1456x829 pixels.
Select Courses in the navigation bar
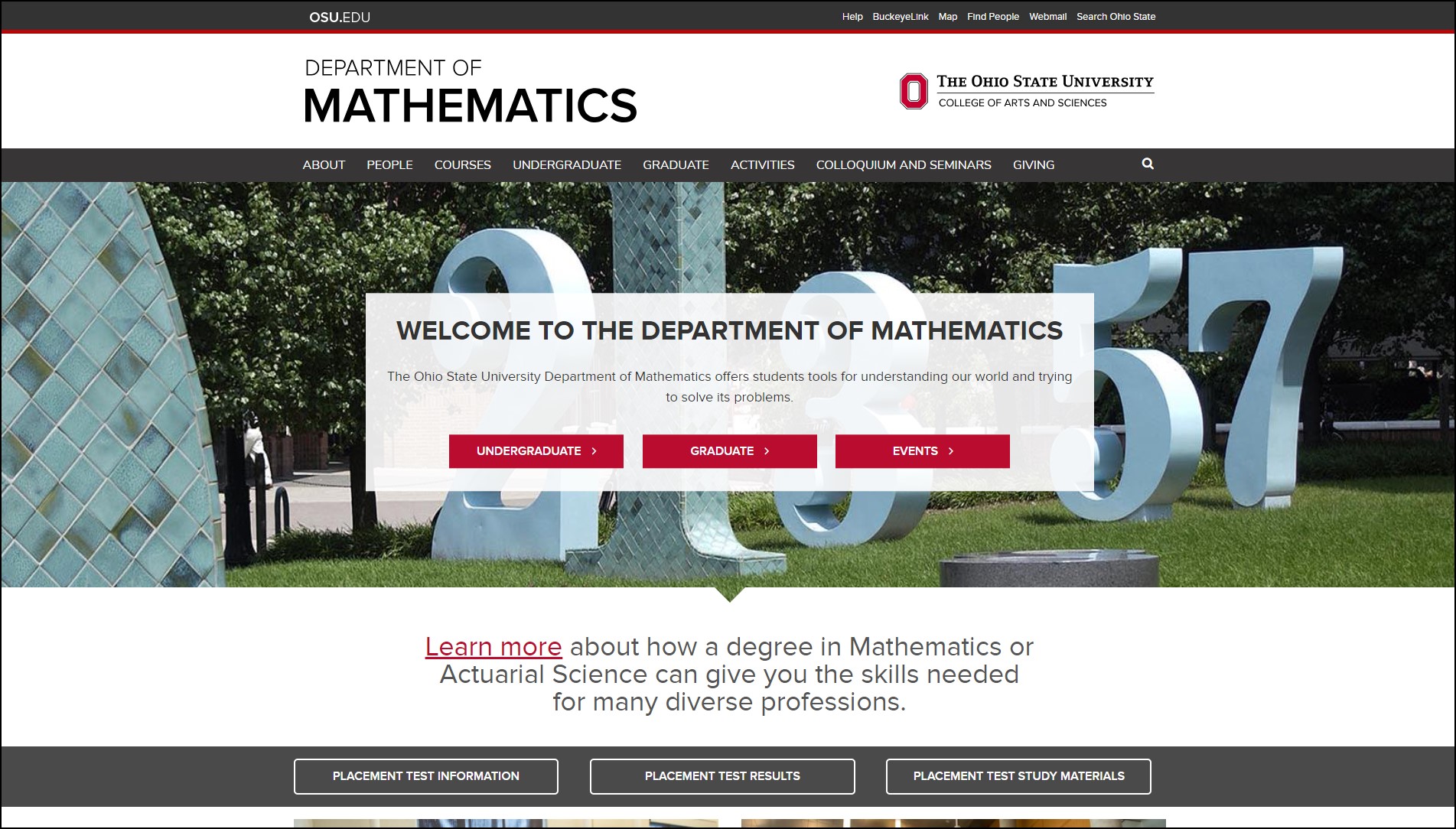tap(462, 165)
